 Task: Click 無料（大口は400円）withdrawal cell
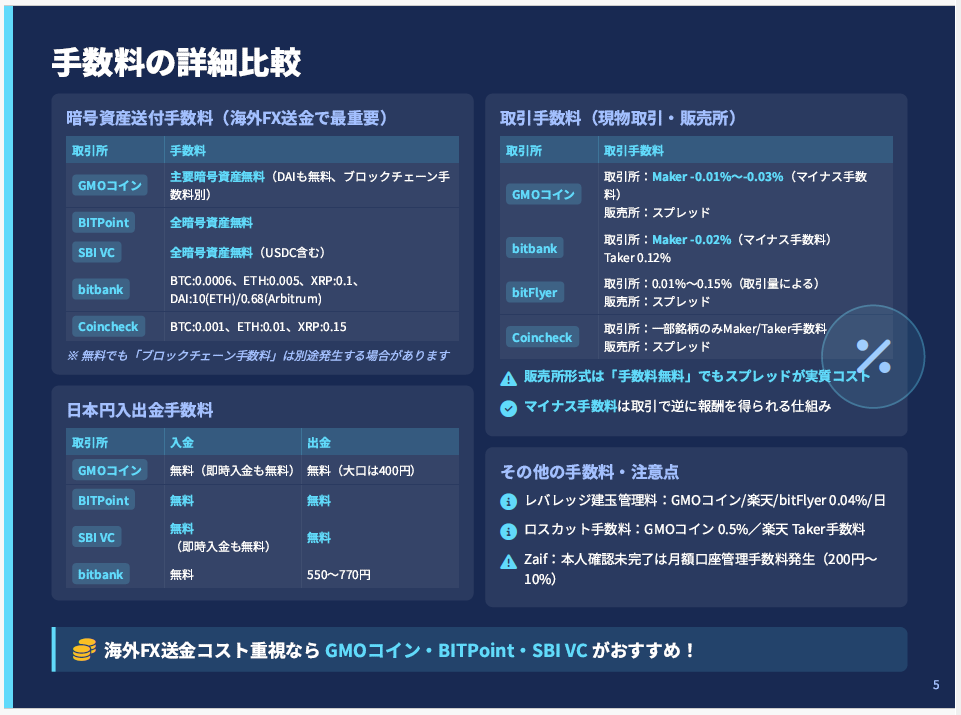[360, 471]
